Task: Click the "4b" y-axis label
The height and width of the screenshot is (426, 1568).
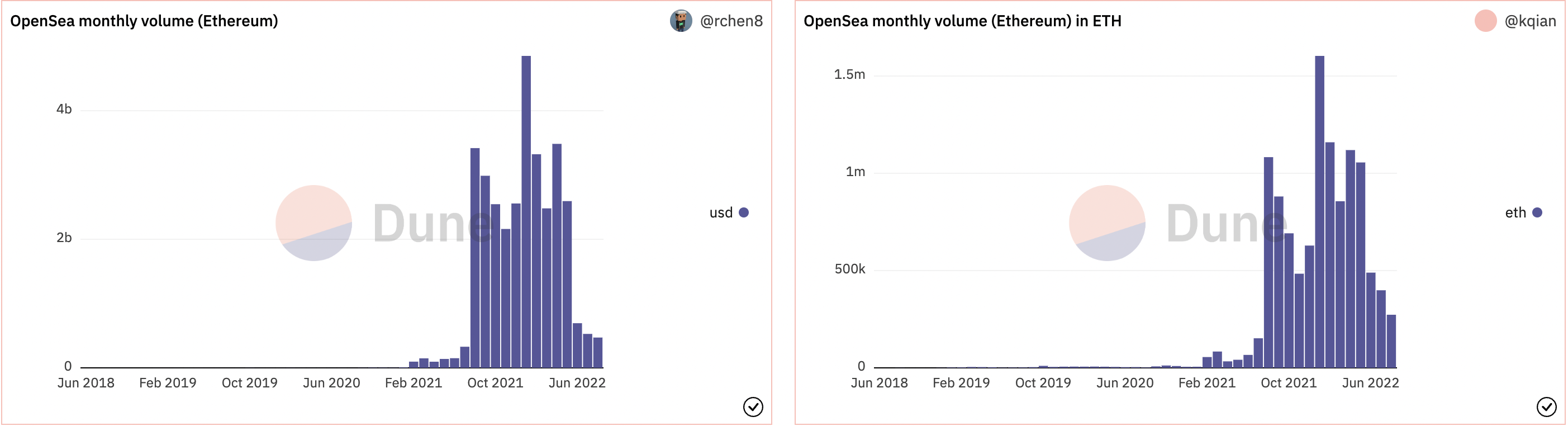Action: point(64,109)
